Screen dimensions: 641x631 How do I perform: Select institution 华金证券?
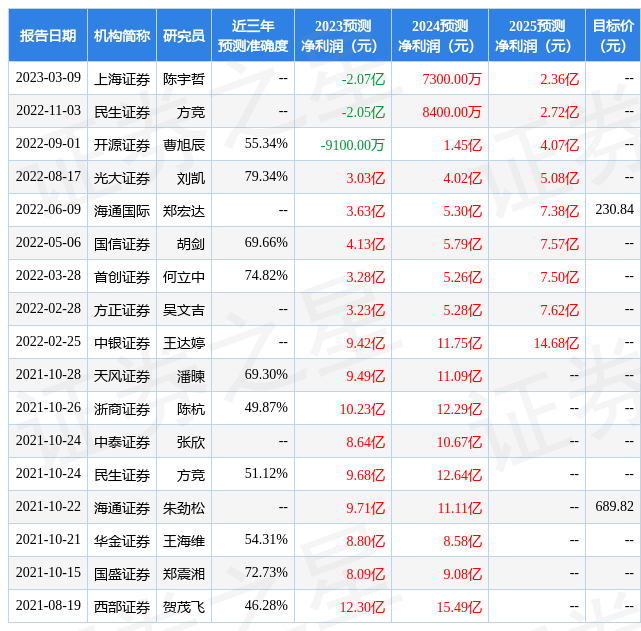pyautogui.click(x=122, y=542)
